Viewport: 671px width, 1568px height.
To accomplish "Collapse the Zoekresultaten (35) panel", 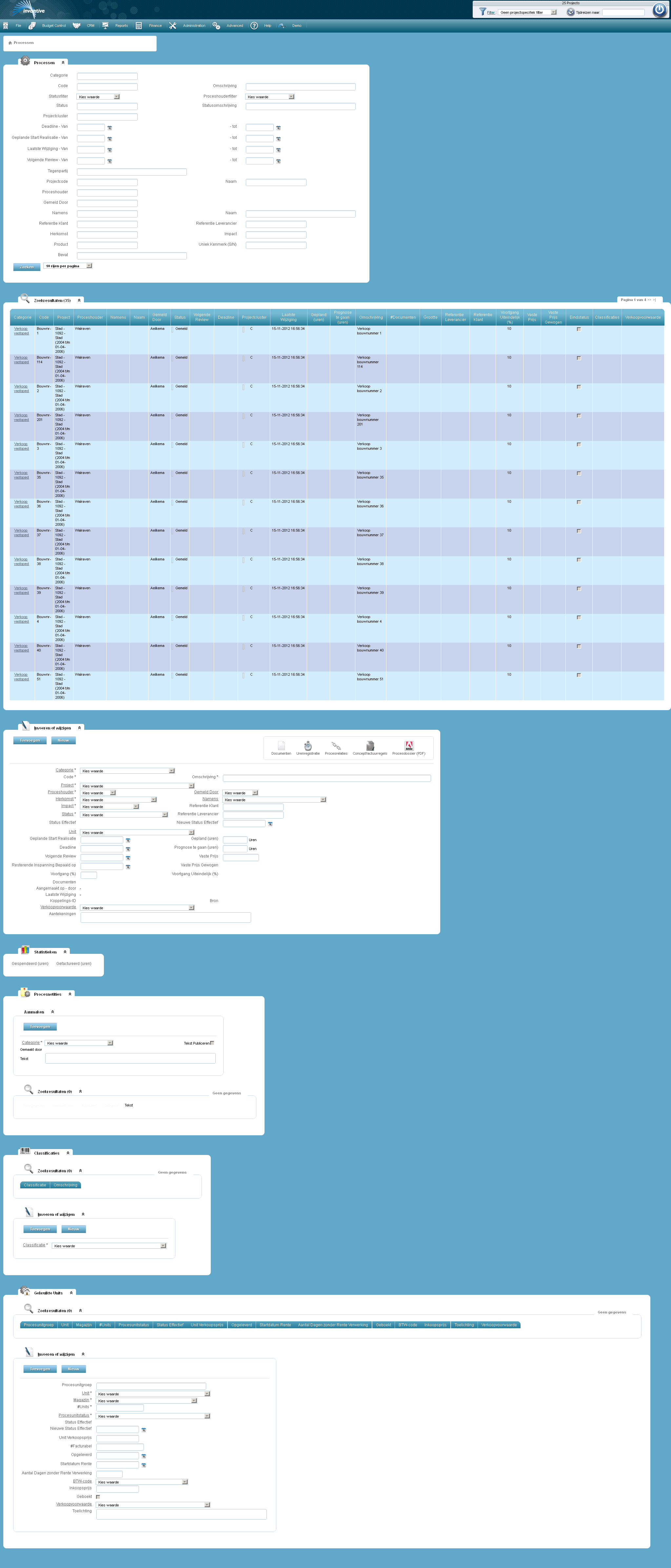I will 79,300.
